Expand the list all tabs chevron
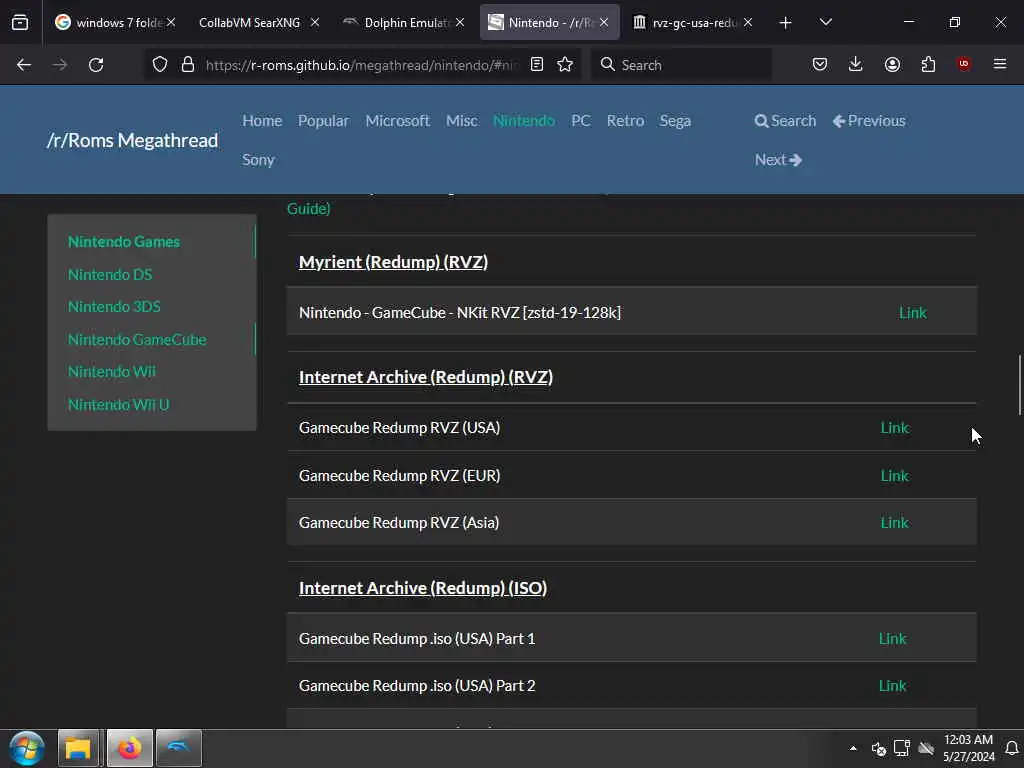 tap(825, 22)
